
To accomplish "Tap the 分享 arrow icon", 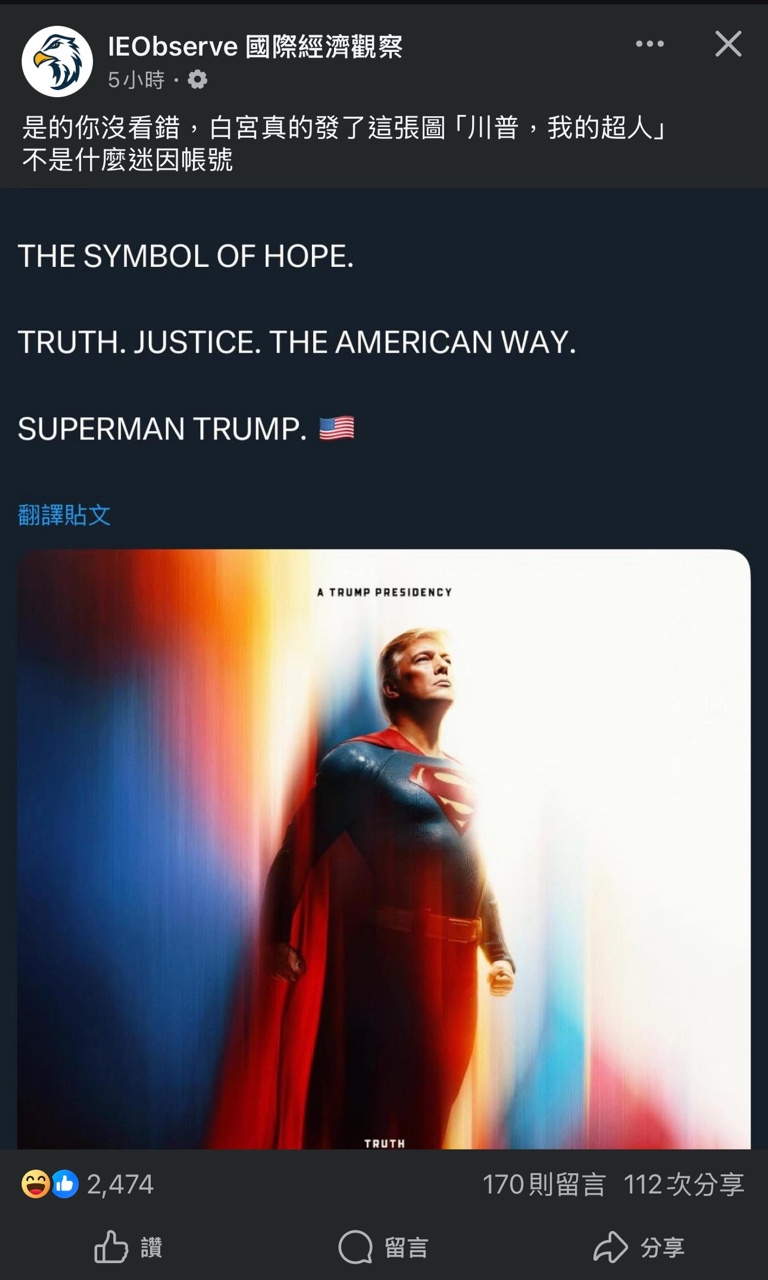I will (x=610, y=1247).
